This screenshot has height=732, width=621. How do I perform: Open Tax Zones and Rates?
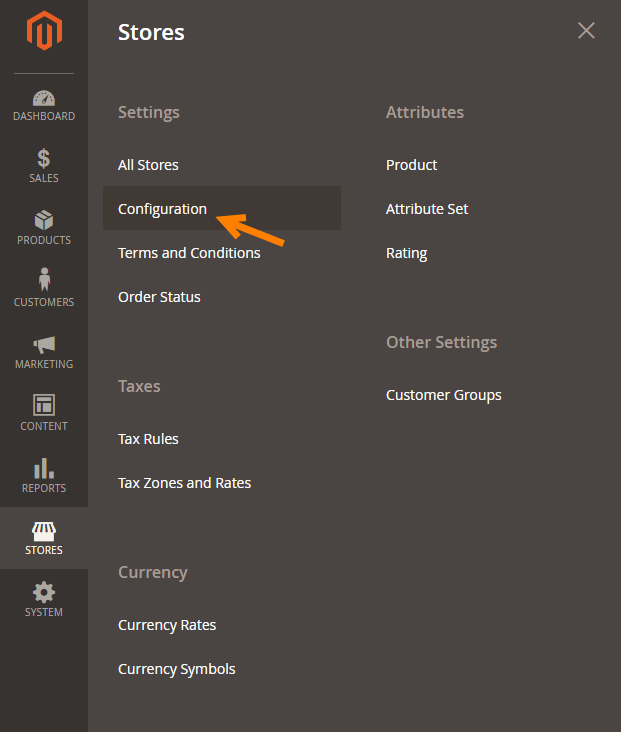click(x=184, y=483)
